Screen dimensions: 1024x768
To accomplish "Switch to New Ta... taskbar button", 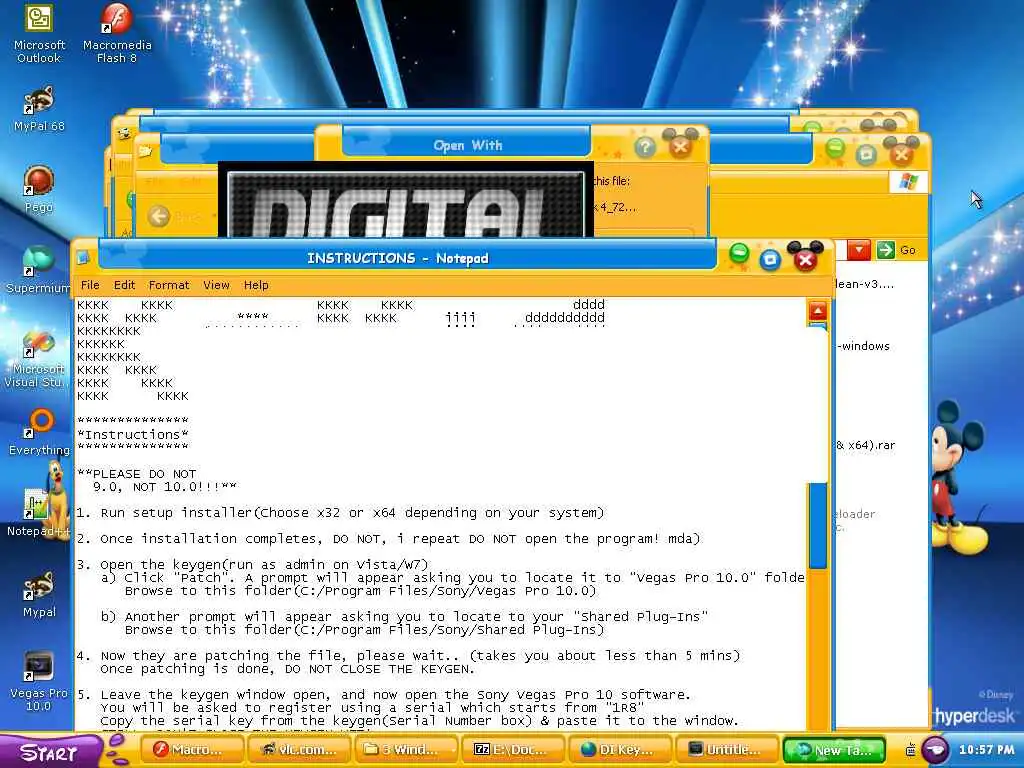I will [834, 750].
